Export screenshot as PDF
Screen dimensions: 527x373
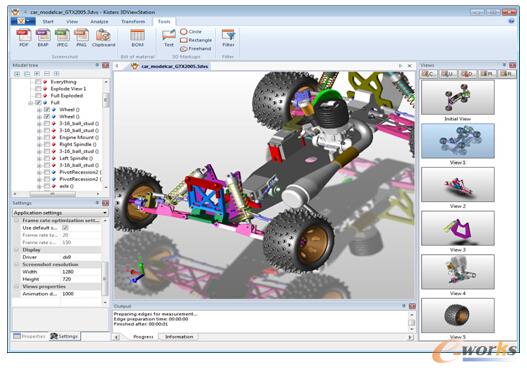(24, 38)
